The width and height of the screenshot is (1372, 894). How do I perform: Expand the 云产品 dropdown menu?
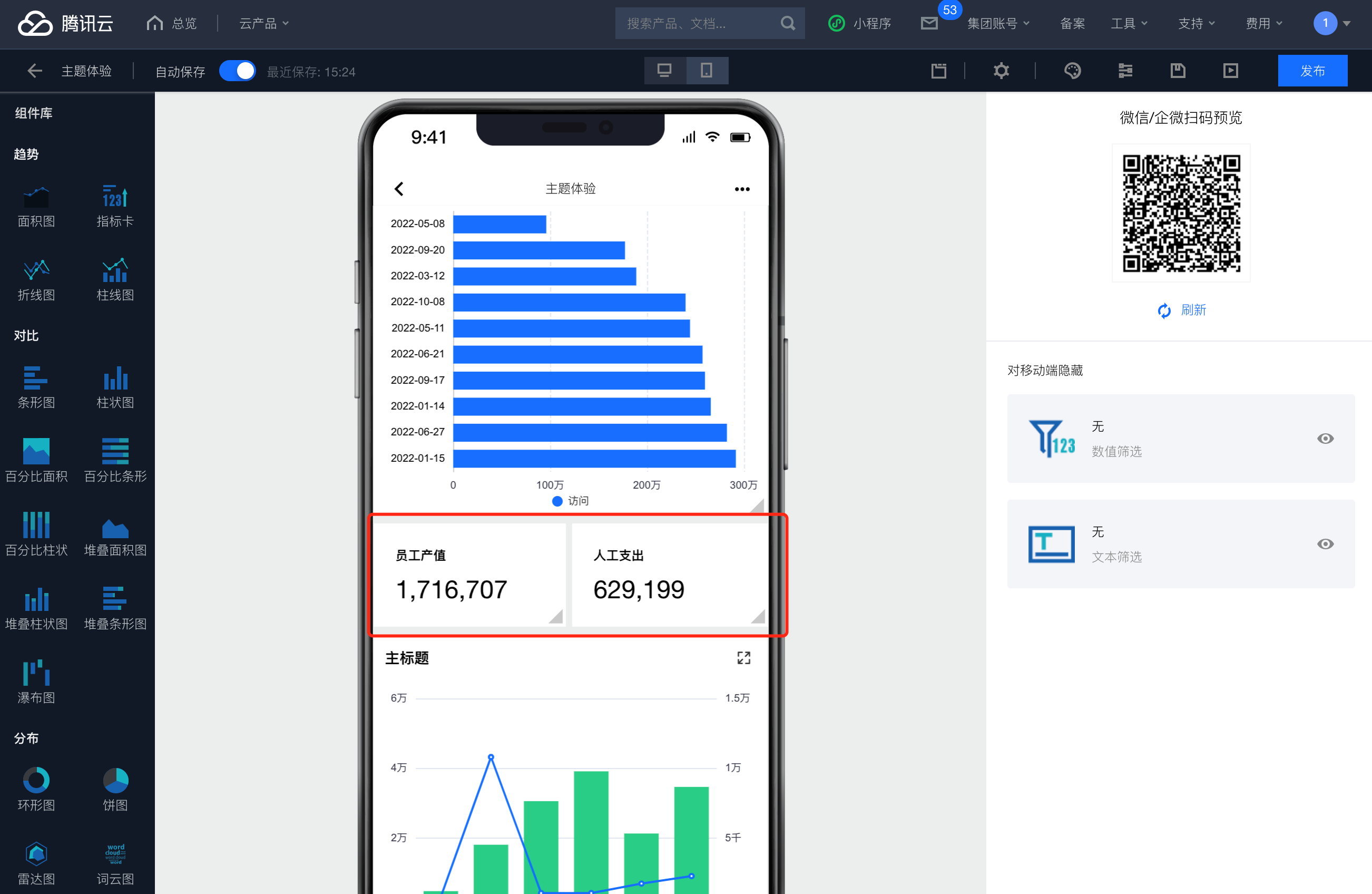tap(263, 24)
